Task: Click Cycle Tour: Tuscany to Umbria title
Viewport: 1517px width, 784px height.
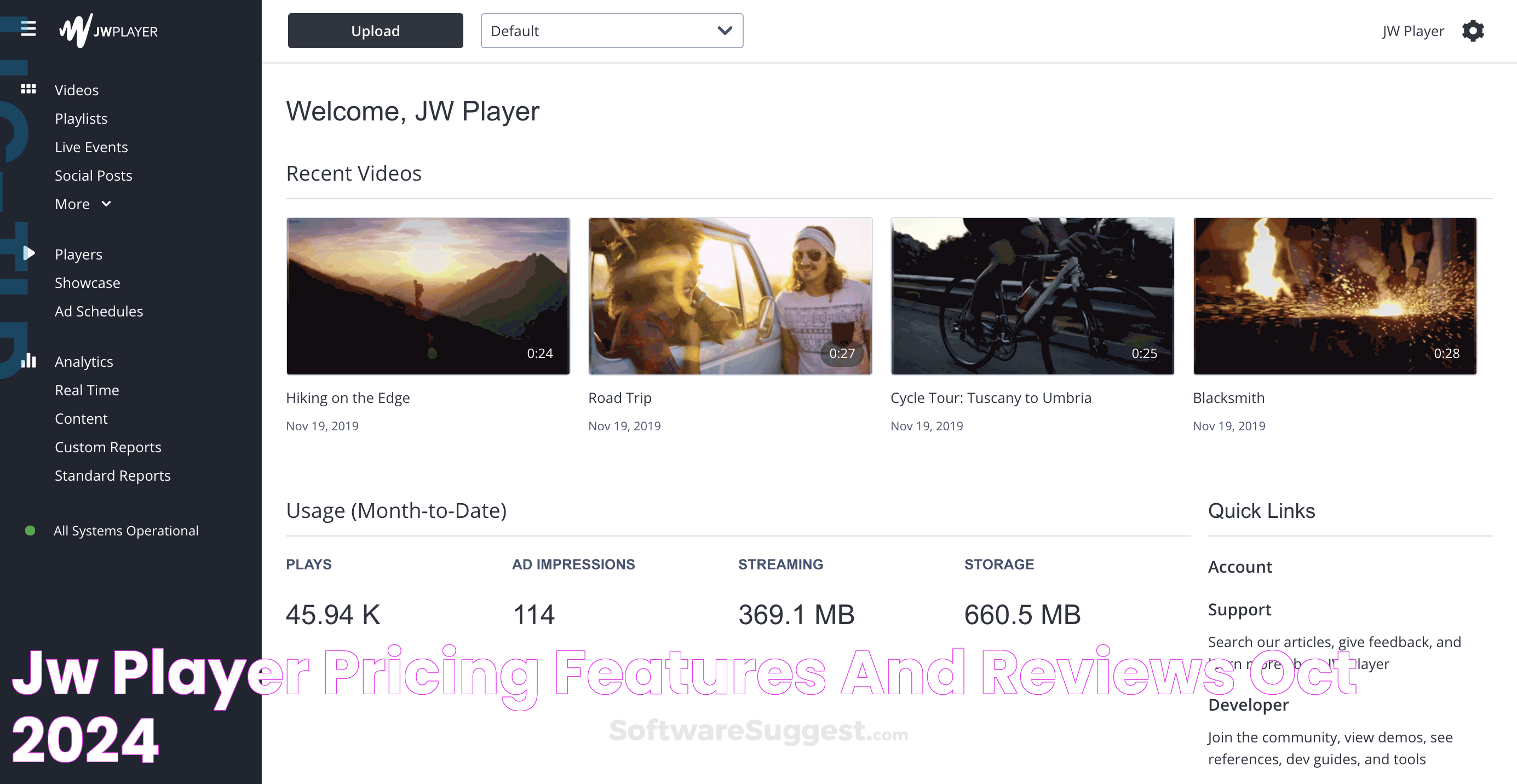Action: coord(991,398)
